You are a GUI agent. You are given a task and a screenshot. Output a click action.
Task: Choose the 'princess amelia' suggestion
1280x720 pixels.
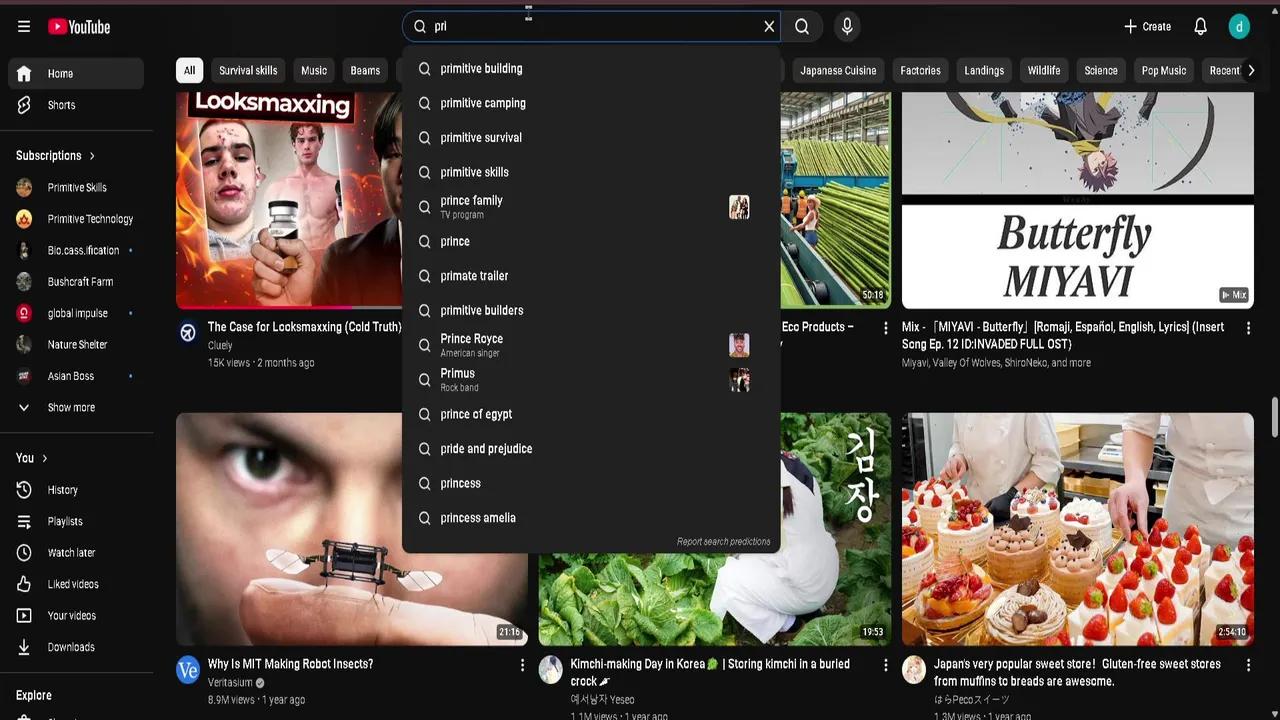[591, 518]
